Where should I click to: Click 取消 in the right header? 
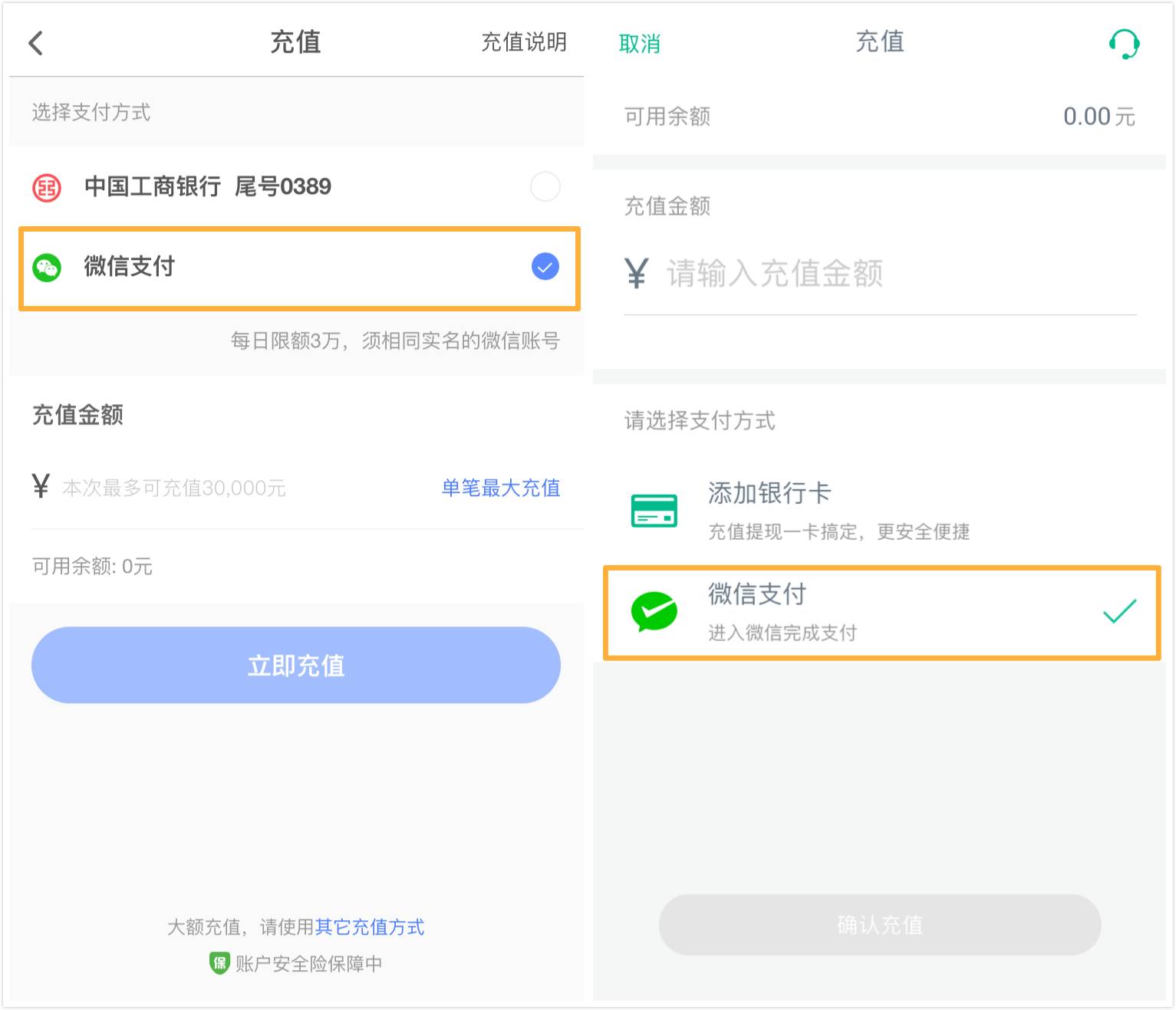tap(640, 44)
